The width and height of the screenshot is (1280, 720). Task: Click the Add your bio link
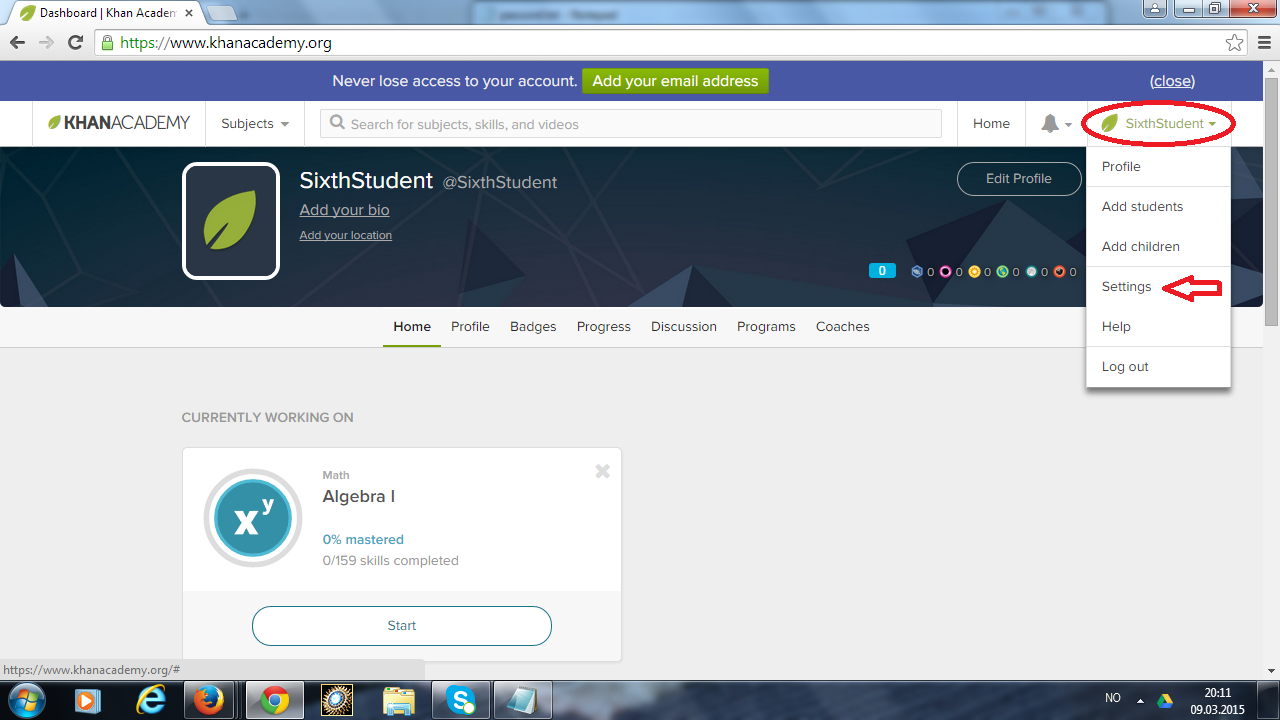tap(344, 210)
